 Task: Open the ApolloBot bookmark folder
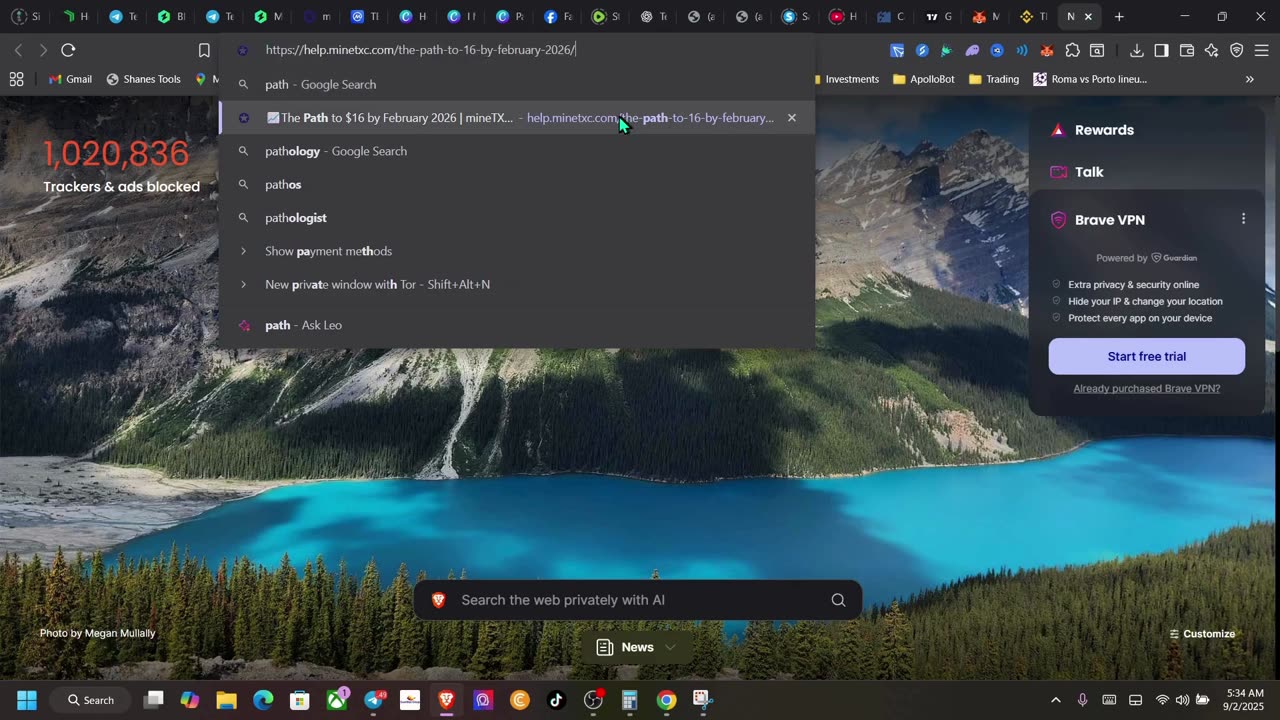pyautogui.click(x=923, y=79)
